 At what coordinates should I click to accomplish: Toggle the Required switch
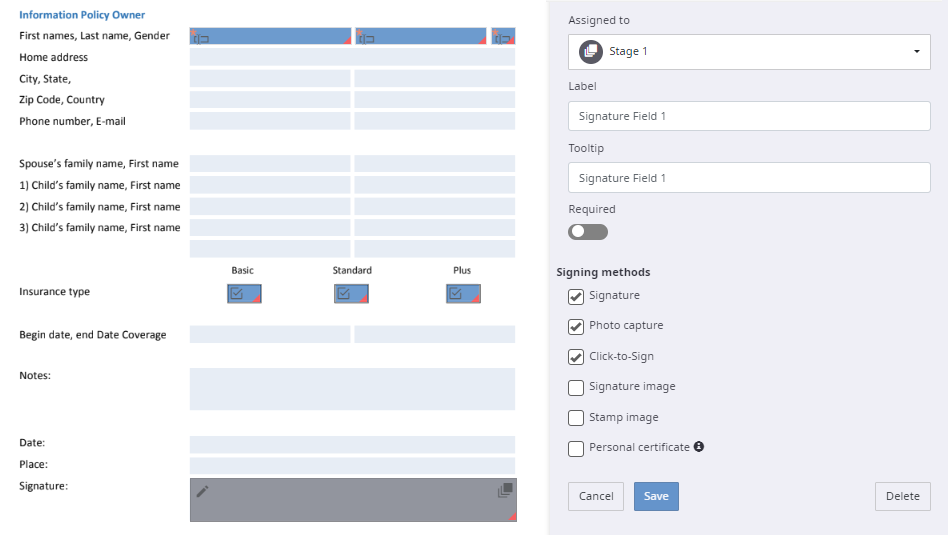pyautogui.click(x=588, y=232)
